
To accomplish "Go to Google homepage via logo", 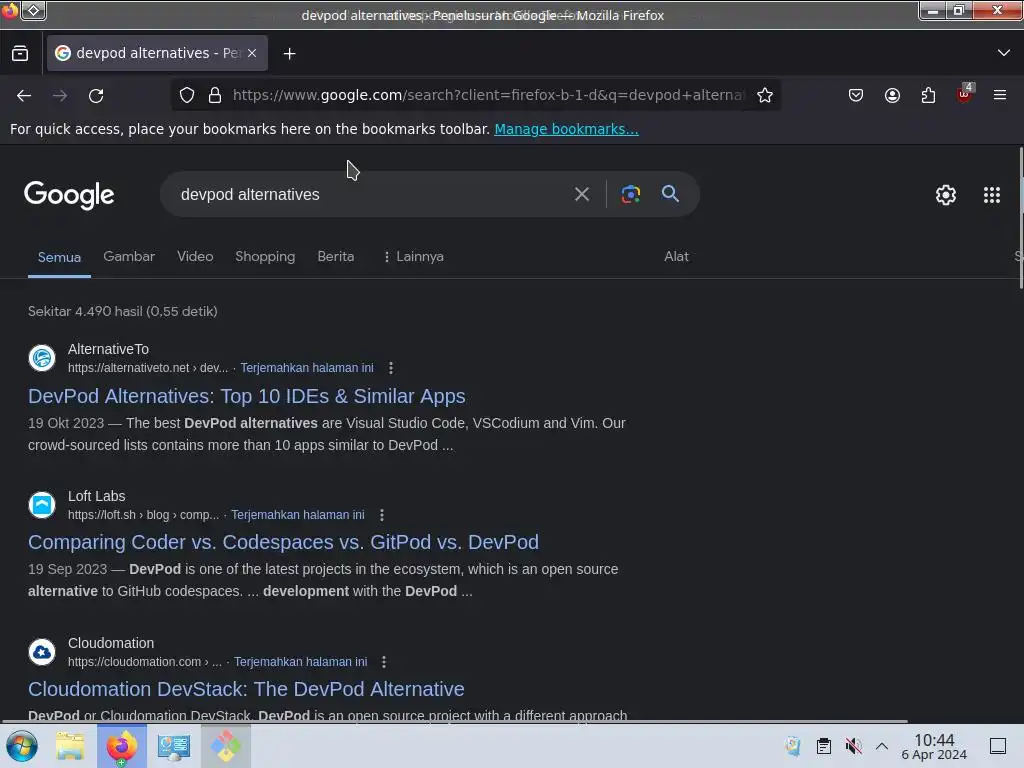I will [69, 195].
